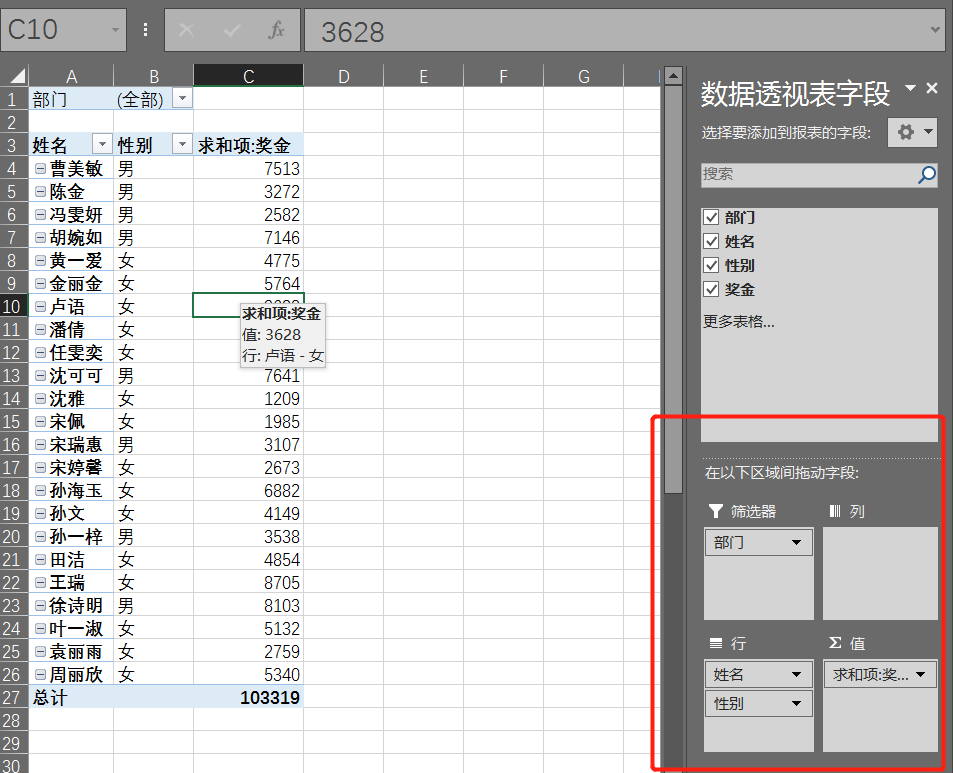Toggle the 奖金 field checkbox
Image resolution: width=953 pixels, height=773 pixels.
[x=711, y=289]
